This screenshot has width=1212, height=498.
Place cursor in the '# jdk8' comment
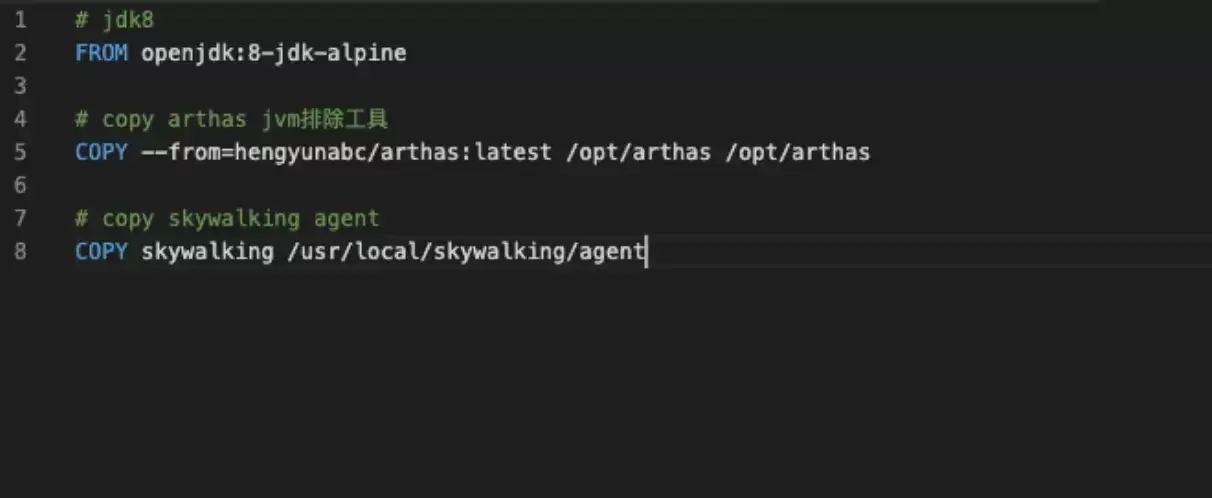tap(115, 20)
